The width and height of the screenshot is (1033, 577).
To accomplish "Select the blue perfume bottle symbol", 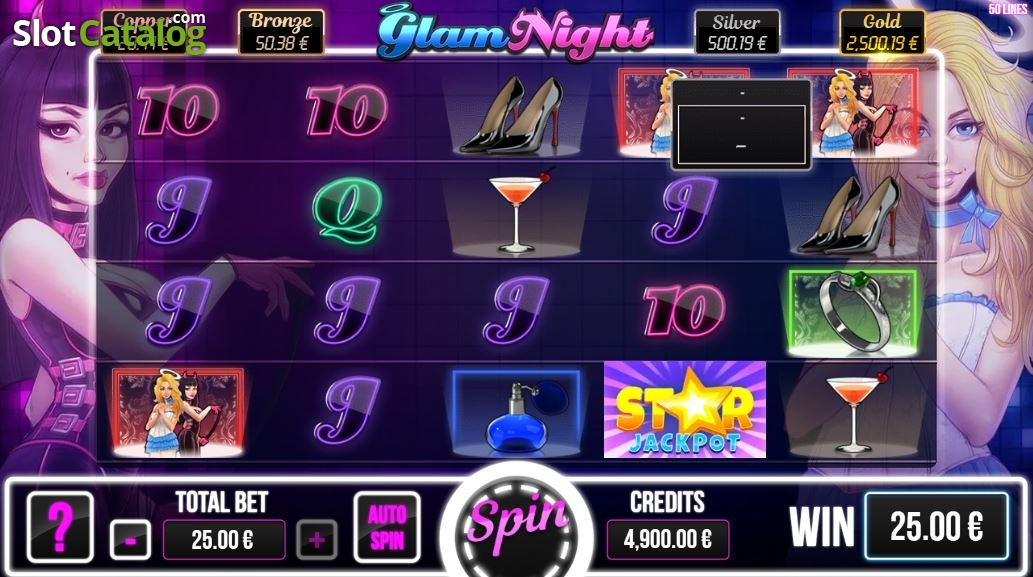I will point(516,413).
